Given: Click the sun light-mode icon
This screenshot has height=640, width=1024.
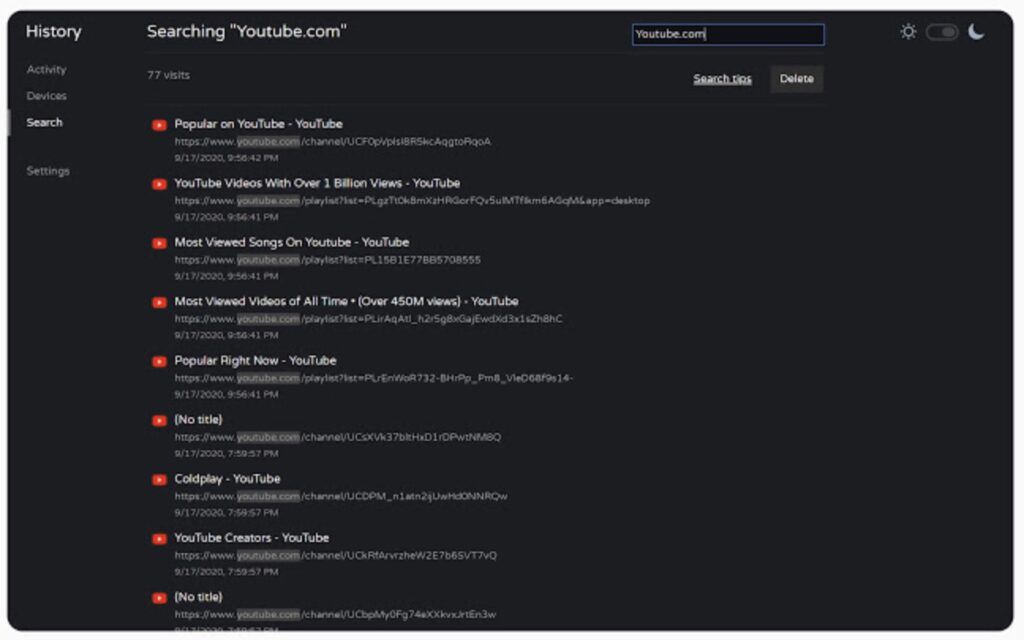Looking at the screenshot, I should [x=908, y=31].
